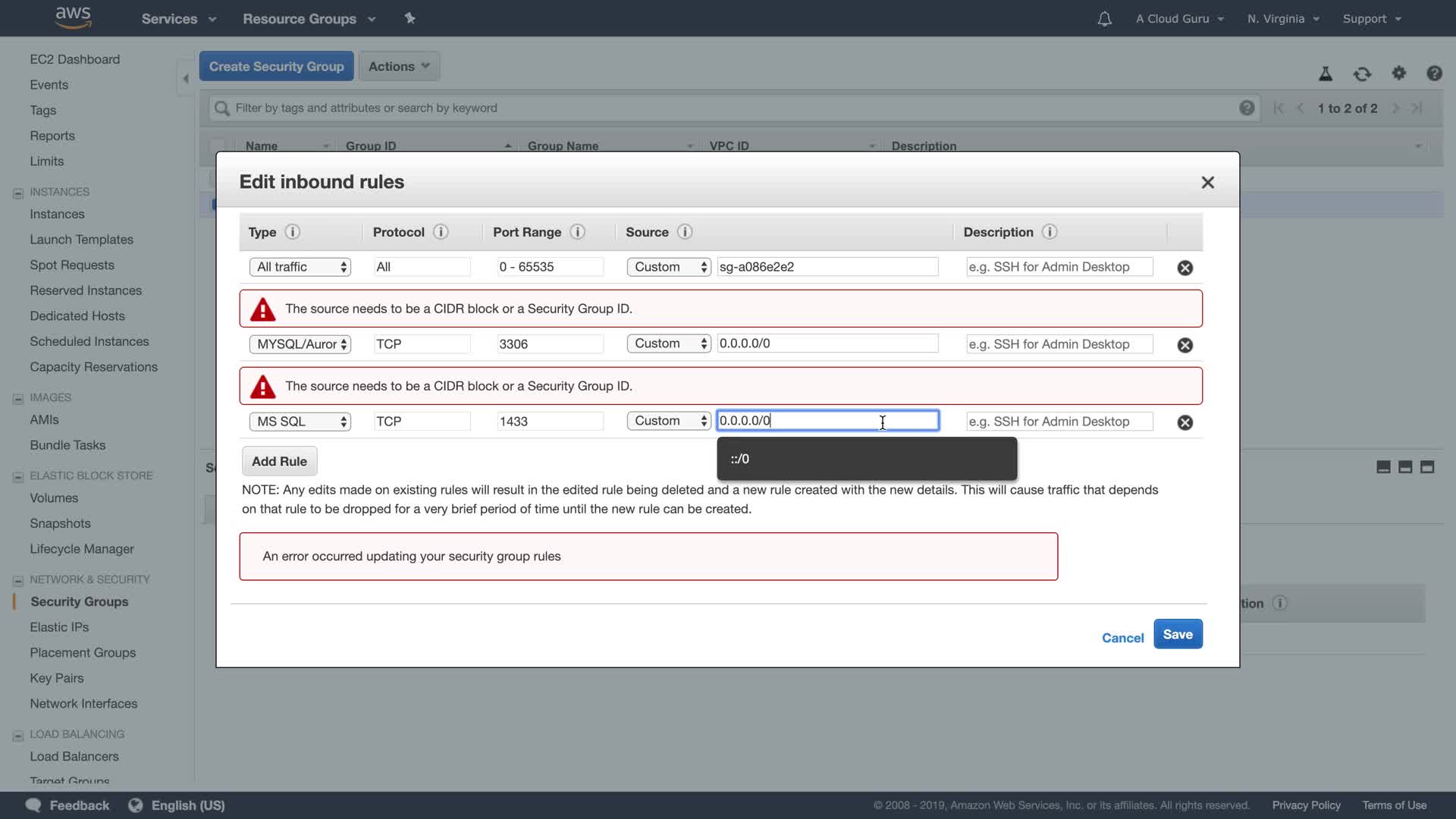Open the help question mark icon
Viewport: 1456px width, 819px height.
click(x=1433, y=74)
